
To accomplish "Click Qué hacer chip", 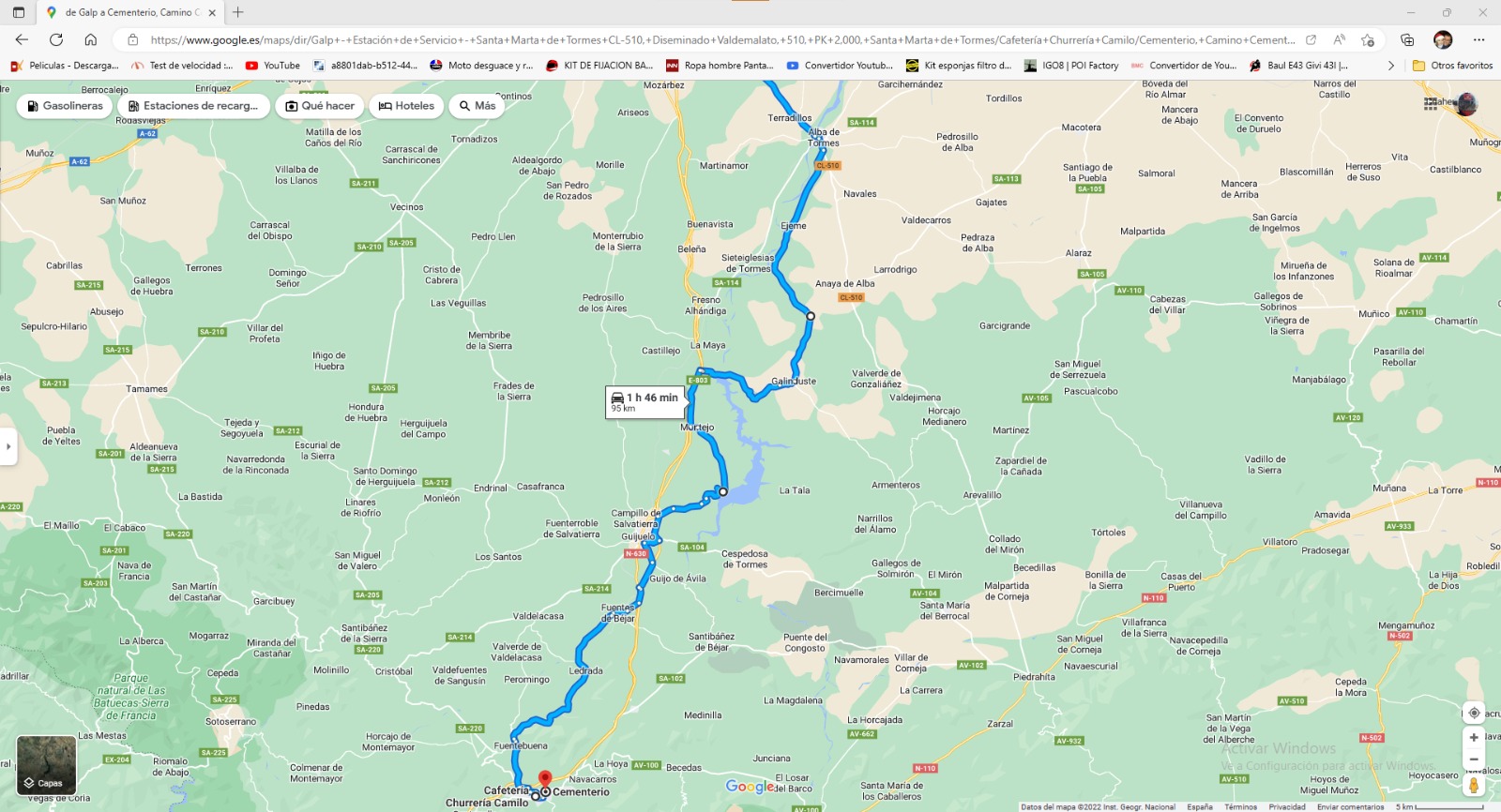I will (320, 106).
